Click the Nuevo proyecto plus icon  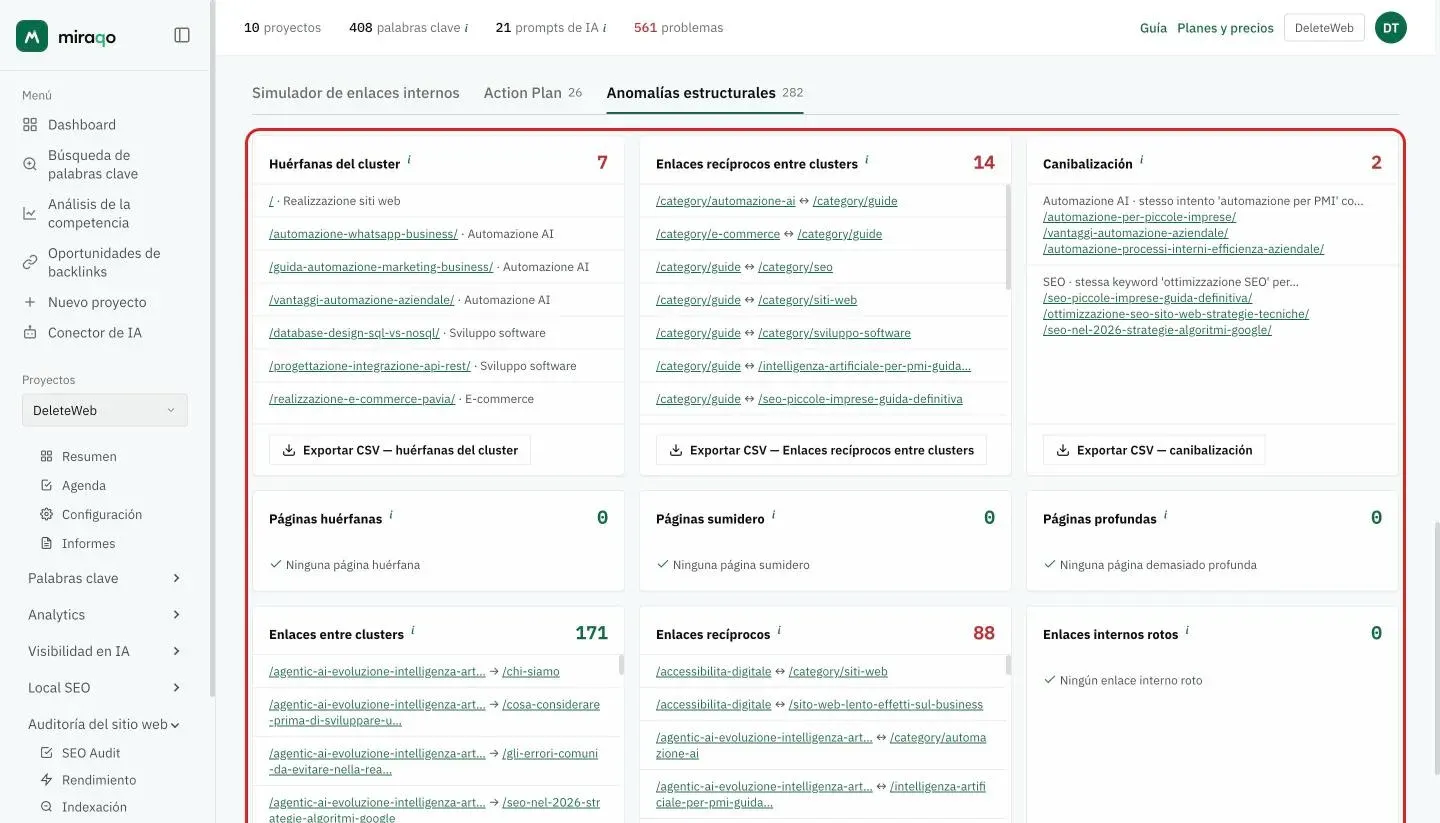pos(30,302)
